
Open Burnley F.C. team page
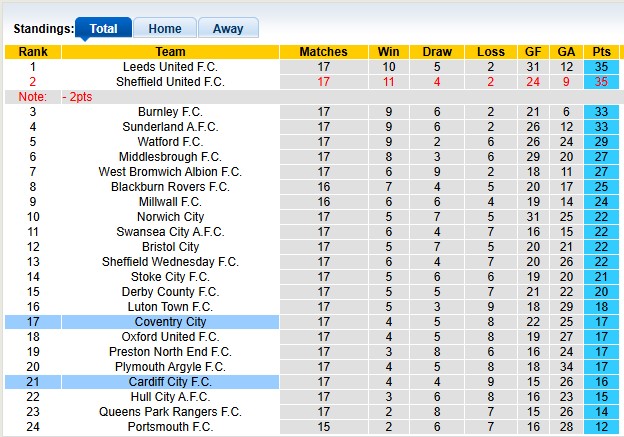(170, 112)
